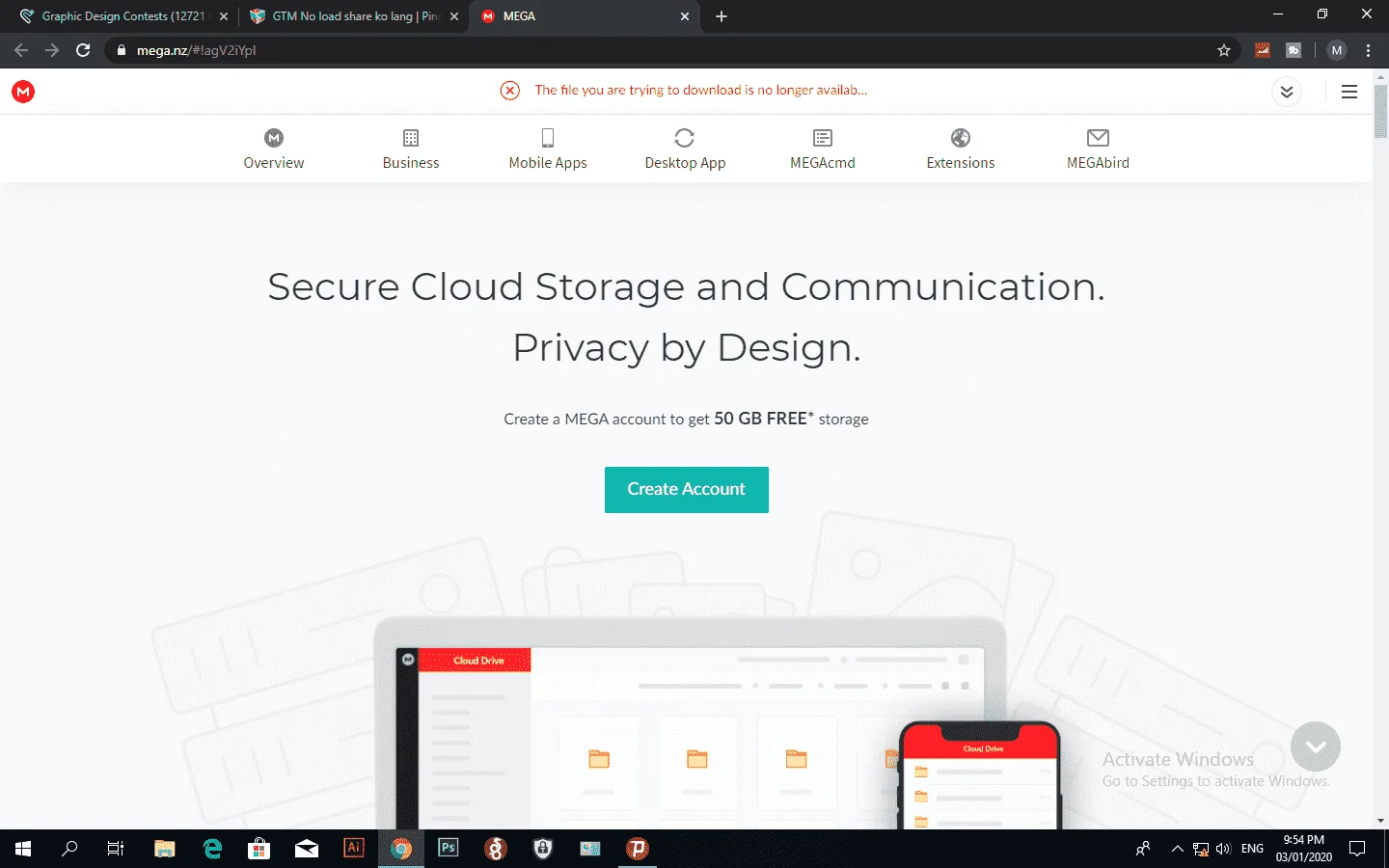This screenshot has width=1389, height=868.
Task: Open the hamburger menu in MEGA header
Action: click(x=1349, y=92)
